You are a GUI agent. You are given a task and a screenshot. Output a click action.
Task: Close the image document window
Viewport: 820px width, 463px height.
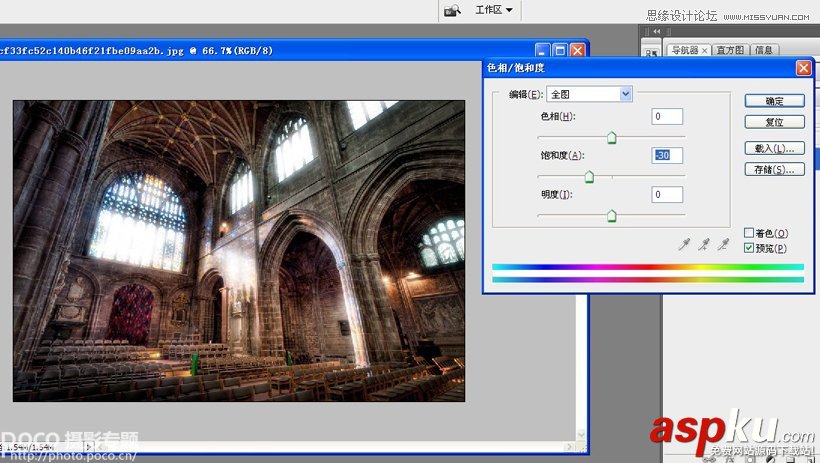click(577, 50)
